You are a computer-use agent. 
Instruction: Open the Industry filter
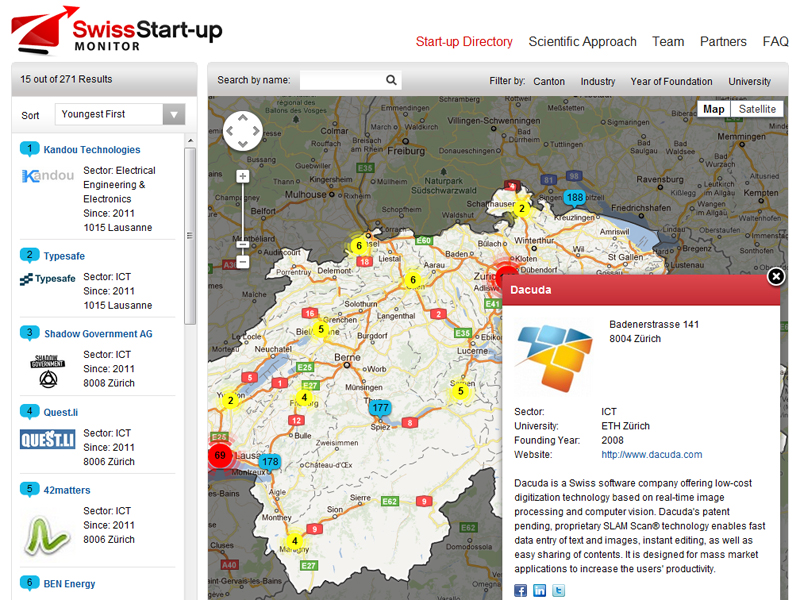597,82
